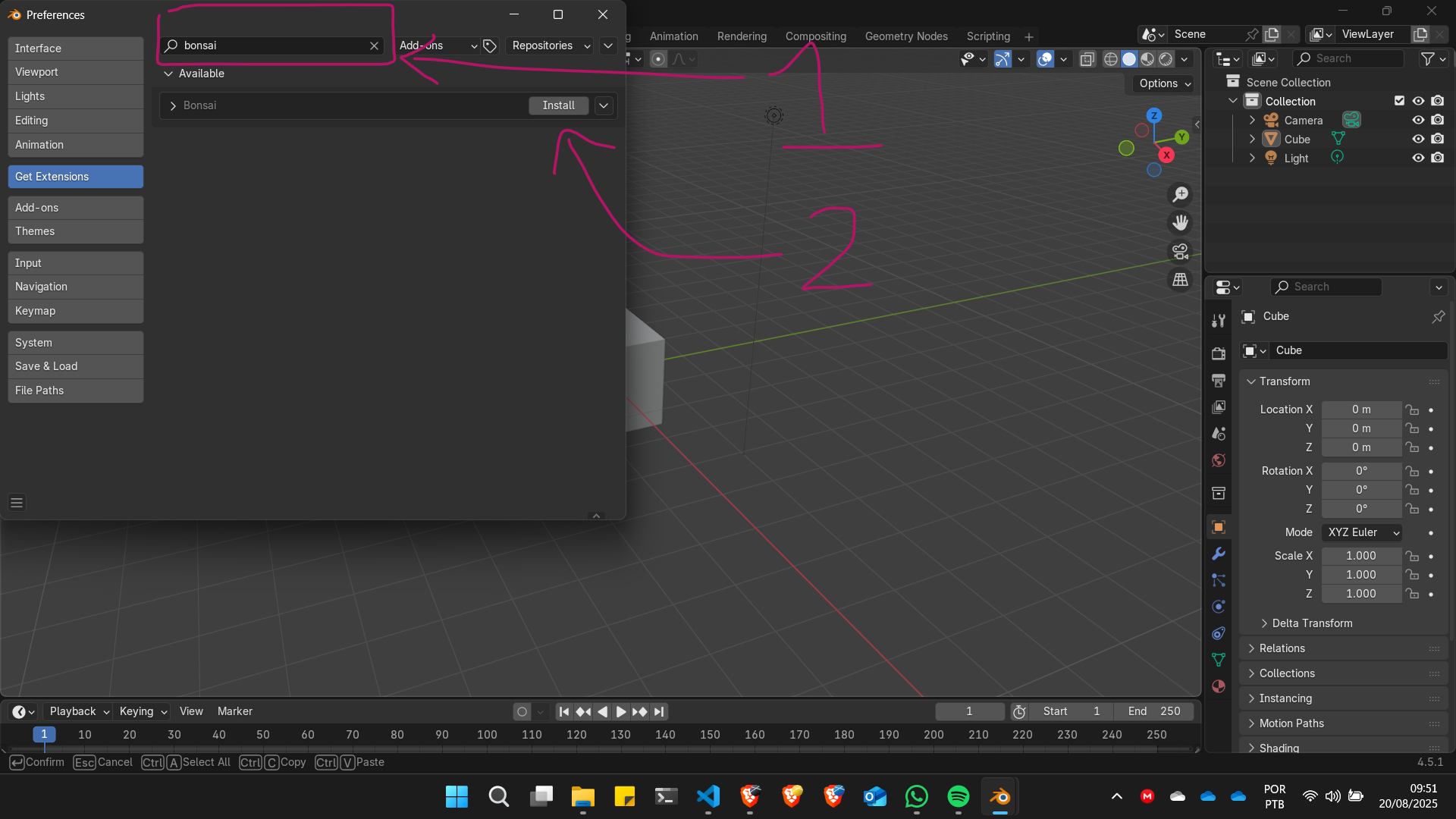Open the Compositing workspace tab
The width and height of the screenshot is (1456, 819).
(x=815, y=36)
